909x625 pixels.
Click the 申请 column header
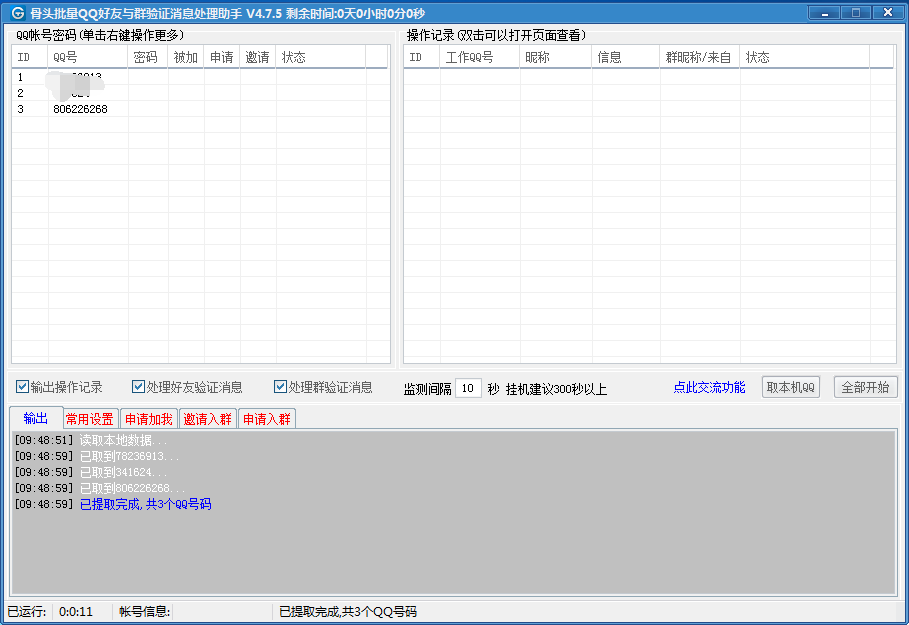point(221,57)
